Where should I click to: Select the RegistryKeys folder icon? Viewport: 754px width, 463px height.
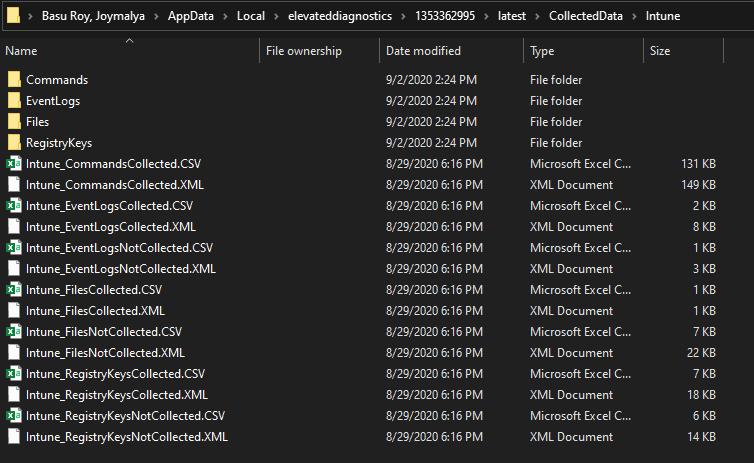pyautogui.click(x=14, y=143)
